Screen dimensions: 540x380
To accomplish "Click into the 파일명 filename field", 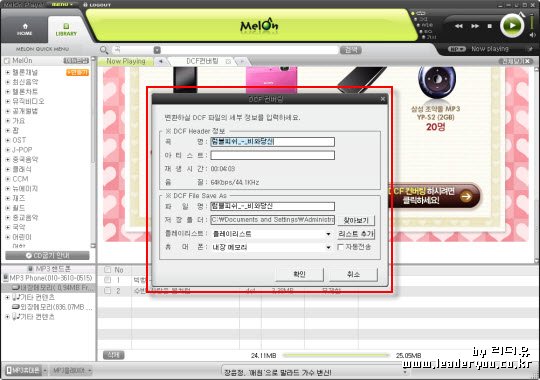I will [x=272, y=206].
